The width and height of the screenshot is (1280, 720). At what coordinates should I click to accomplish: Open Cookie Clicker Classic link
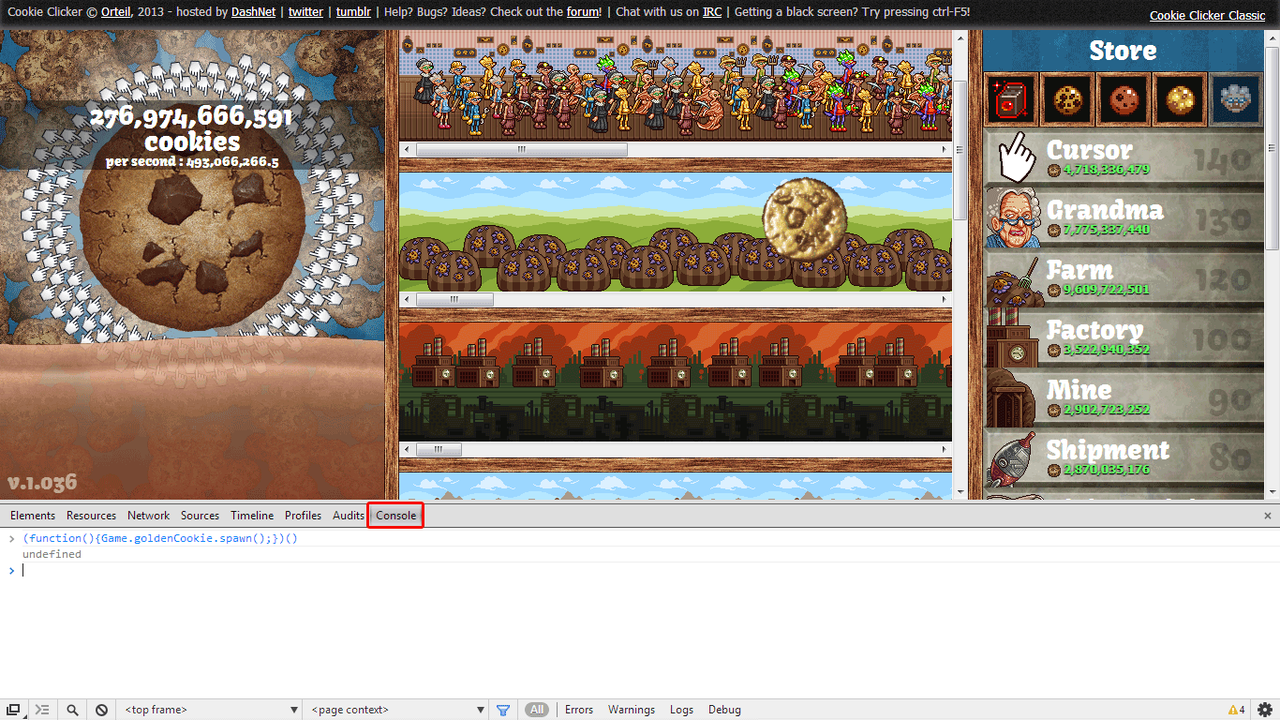[x=1207, y=15]
